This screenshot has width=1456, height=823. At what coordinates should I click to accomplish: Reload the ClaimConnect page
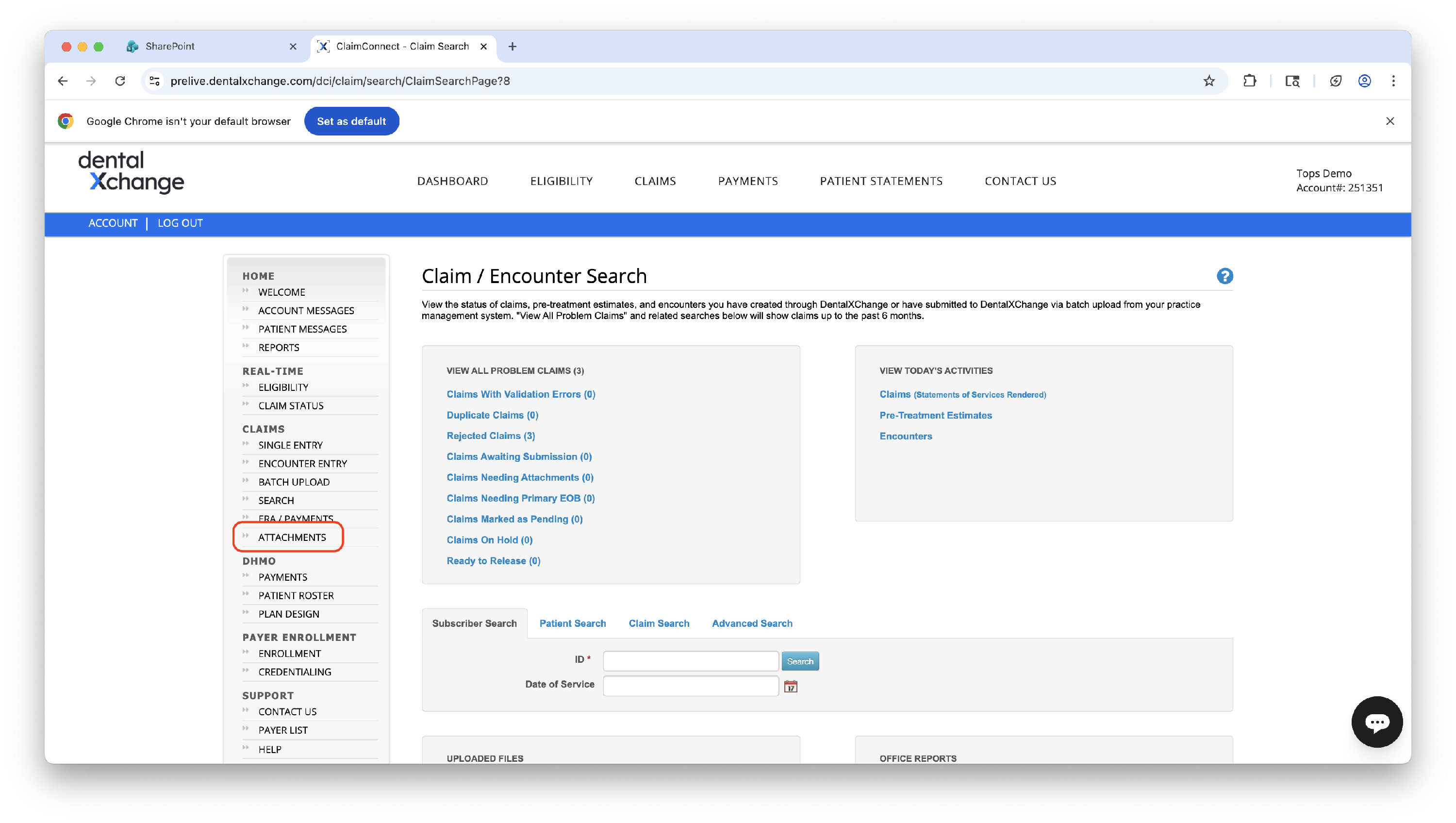click(120, 81)
